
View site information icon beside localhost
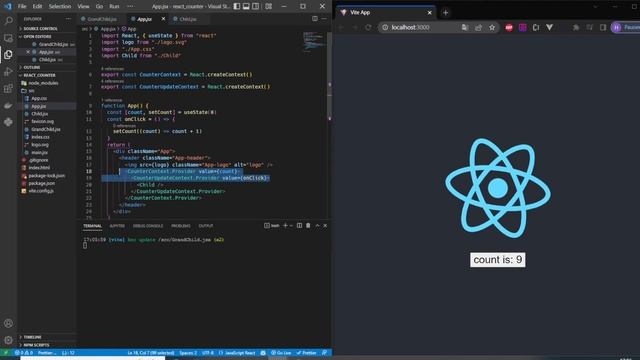pos(385,27)
